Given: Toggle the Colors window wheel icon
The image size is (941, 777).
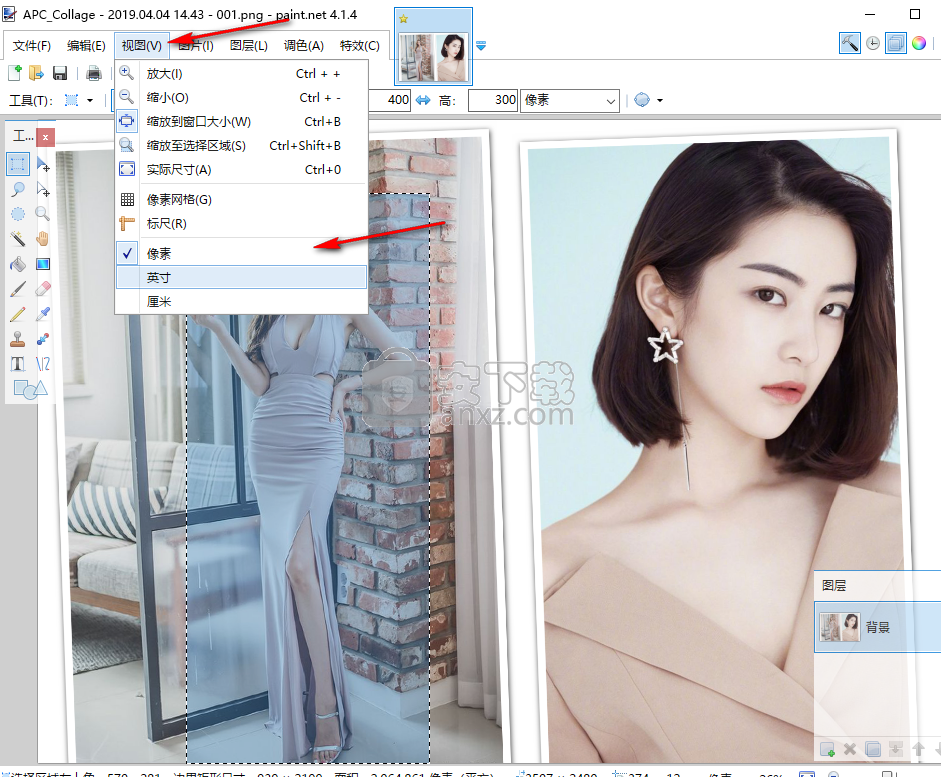Looking at the screenshot, I should 919,43.
